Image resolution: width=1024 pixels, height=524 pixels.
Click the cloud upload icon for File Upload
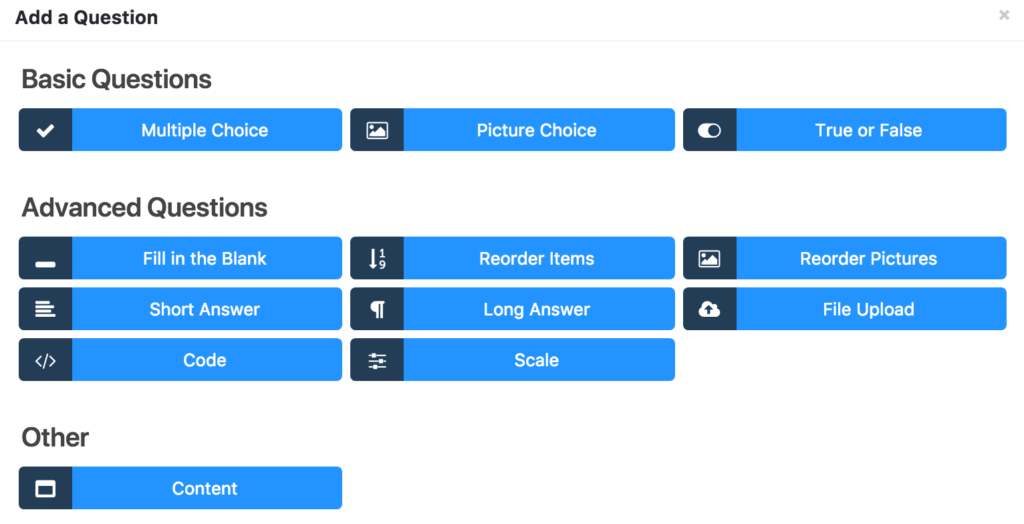709,309
